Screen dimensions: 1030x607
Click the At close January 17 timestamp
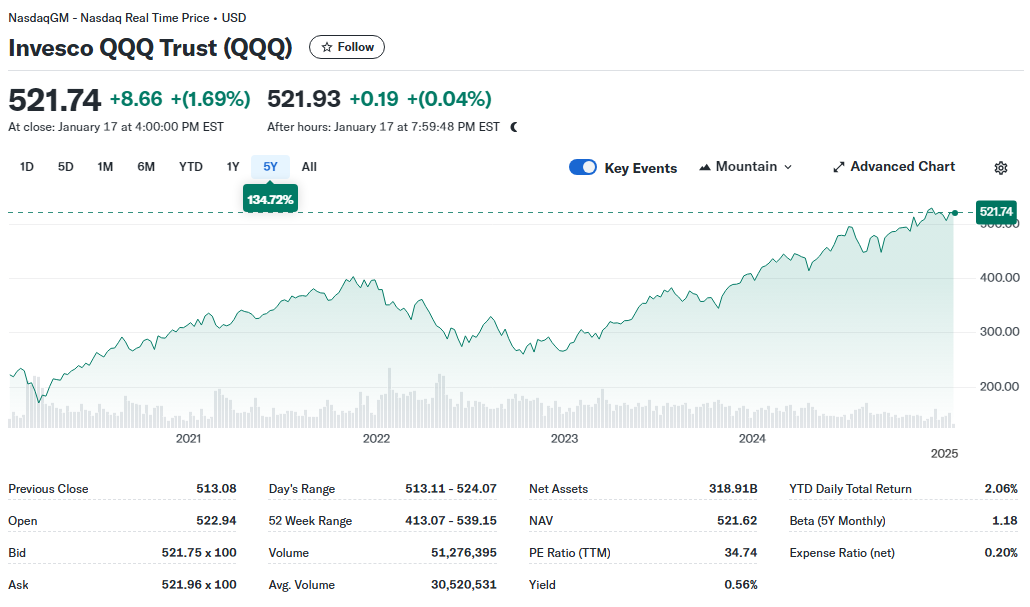[x=116, y=127]
